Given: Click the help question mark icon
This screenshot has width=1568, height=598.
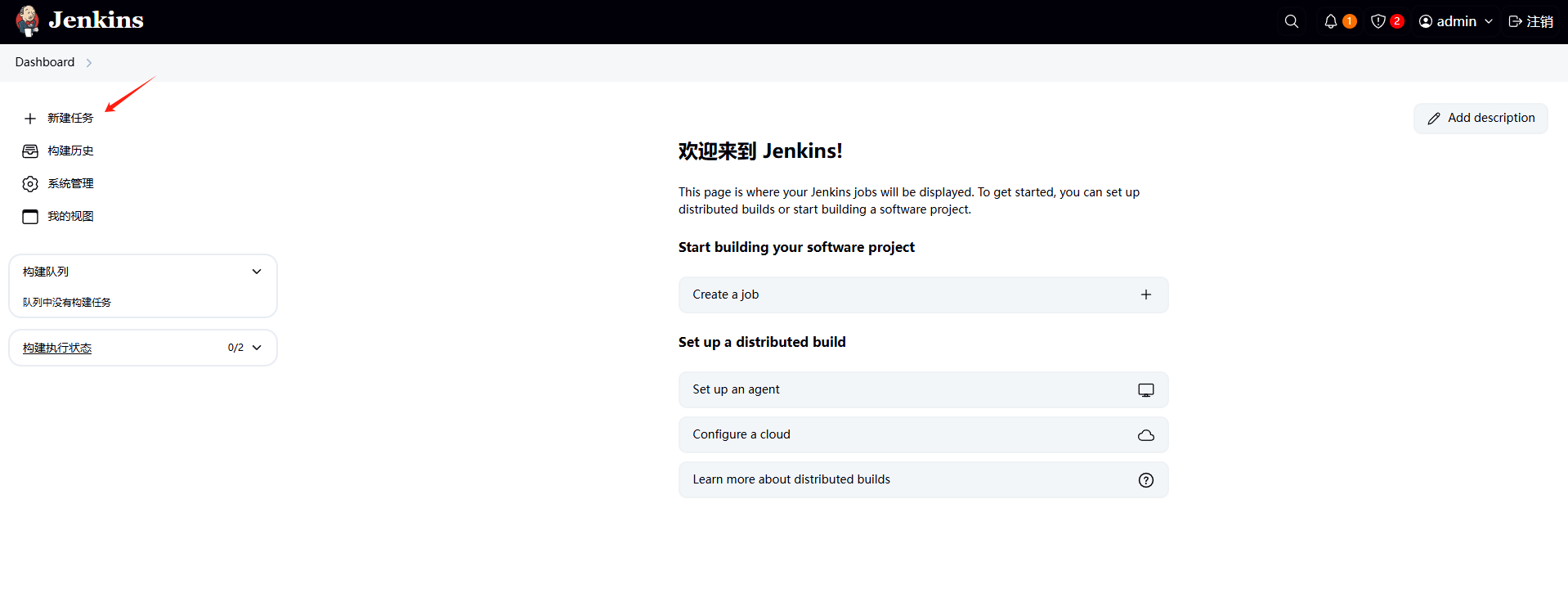Looking at the screenshot, I should 1146,480.
